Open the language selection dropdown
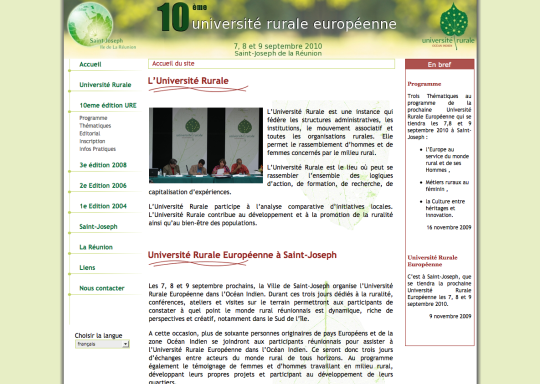This screenshot has width=540, height=384. (102, 344)
